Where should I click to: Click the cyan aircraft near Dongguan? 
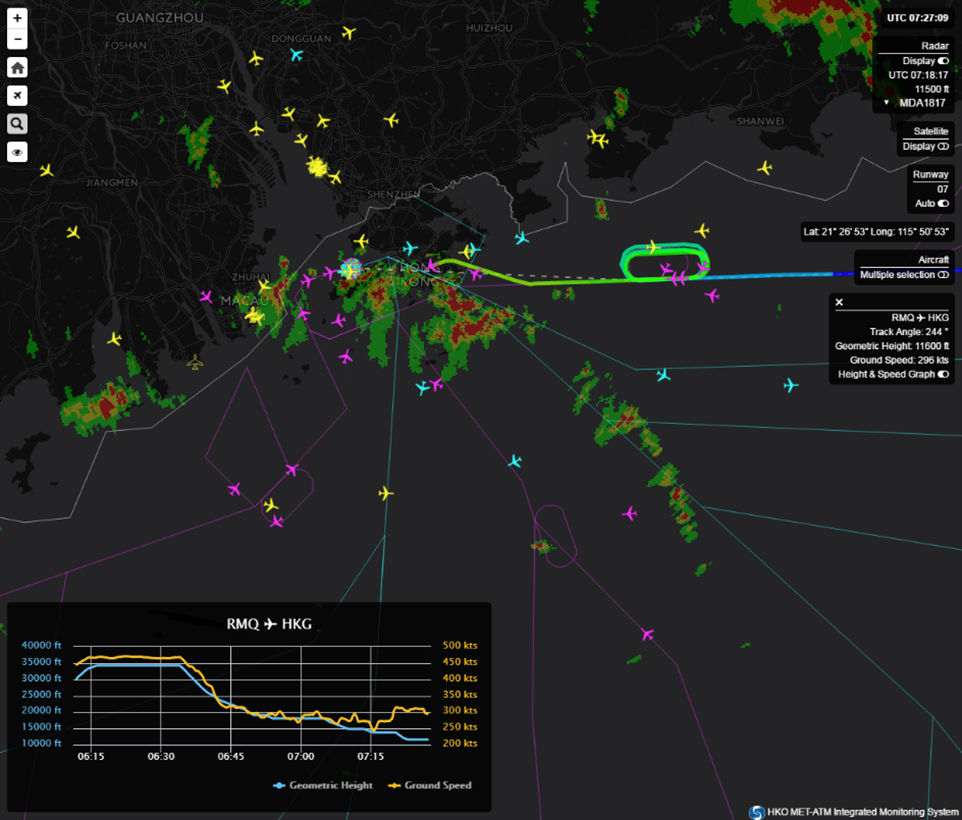pos(296,54)
